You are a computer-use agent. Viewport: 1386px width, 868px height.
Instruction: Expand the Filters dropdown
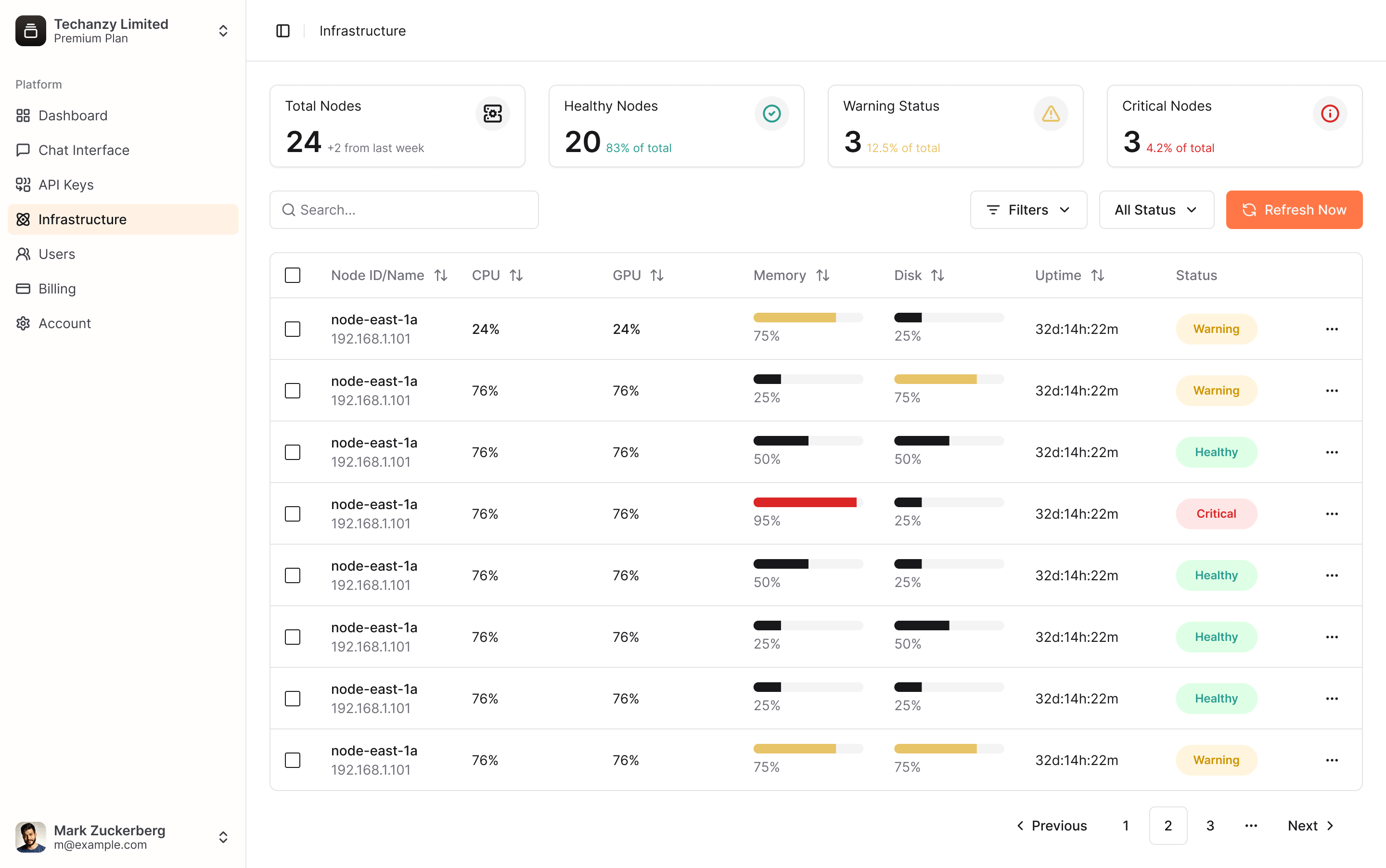[1028, 210]
